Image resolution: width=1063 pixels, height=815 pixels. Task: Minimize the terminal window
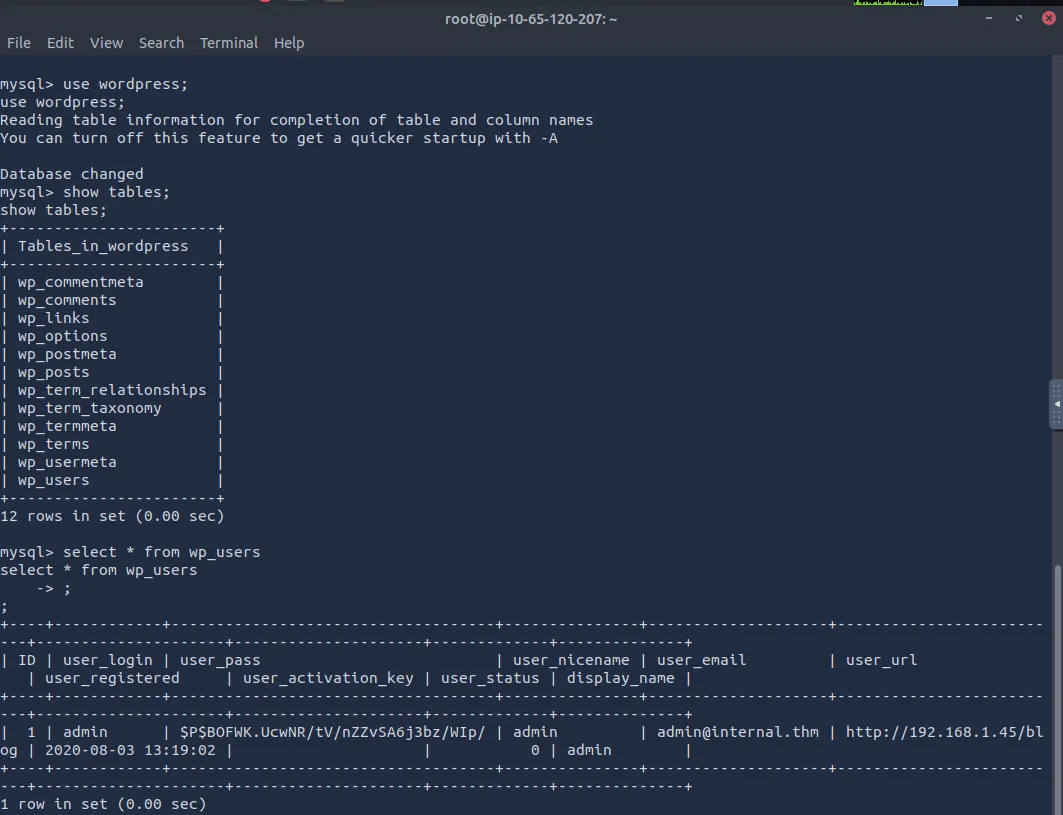pyautogui.click(x=990, y=18)
